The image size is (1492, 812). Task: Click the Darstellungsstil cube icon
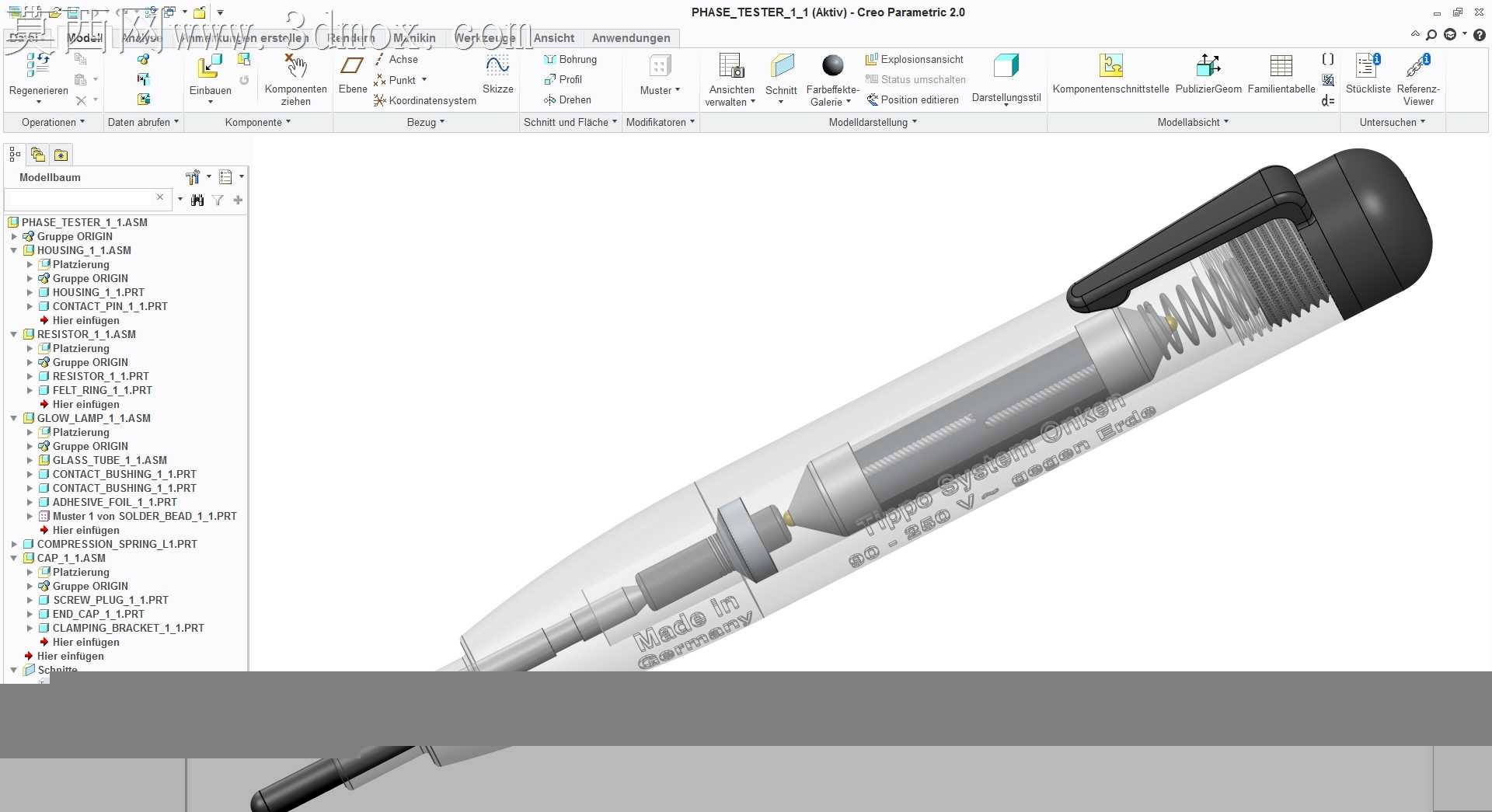point(1006,66)
